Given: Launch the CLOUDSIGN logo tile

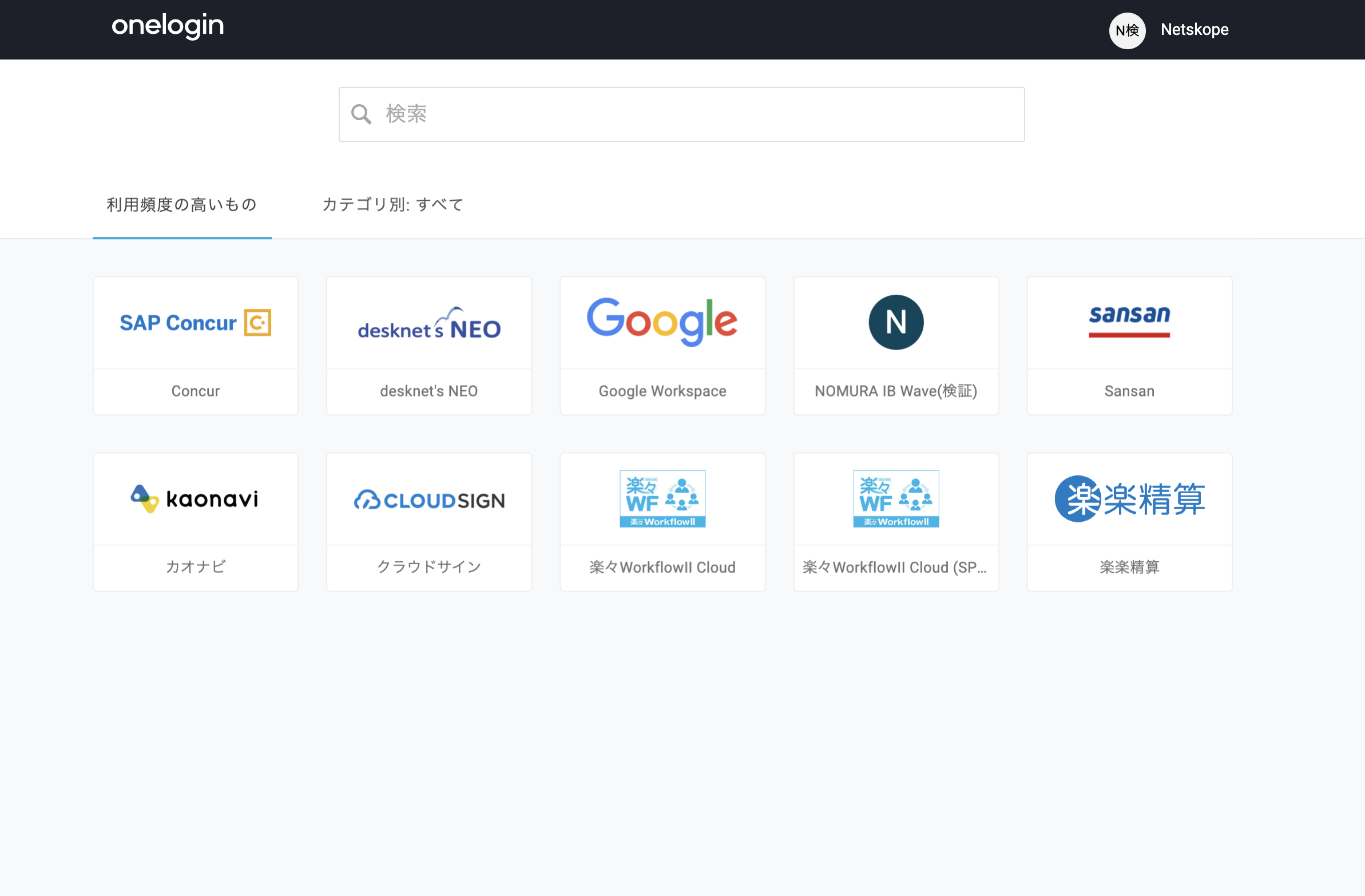Looking at the screenshot, I should click(x=429, y=499).
